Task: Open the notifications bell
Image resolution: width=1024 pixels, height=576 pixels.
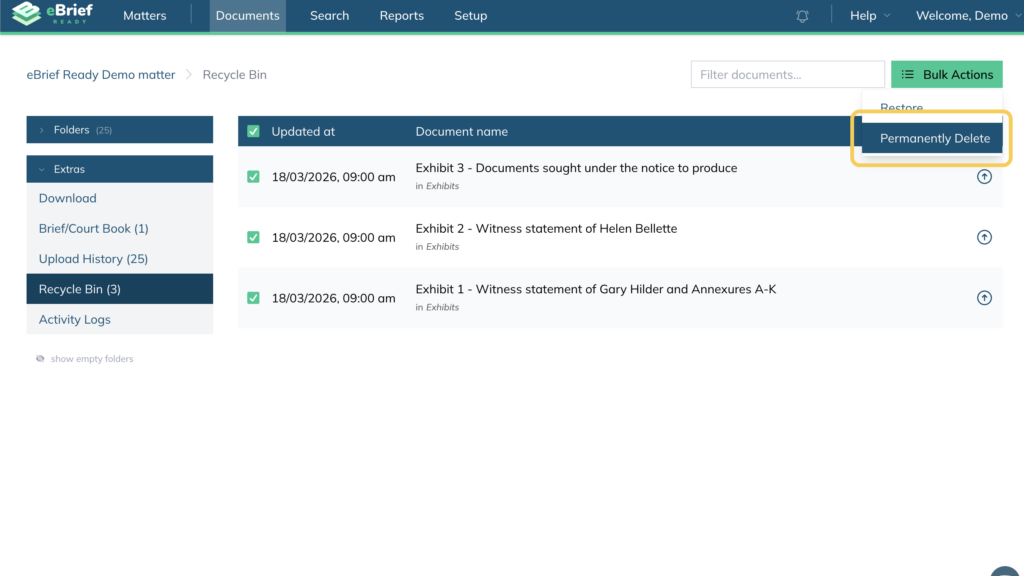Action: tap(802, 16)
